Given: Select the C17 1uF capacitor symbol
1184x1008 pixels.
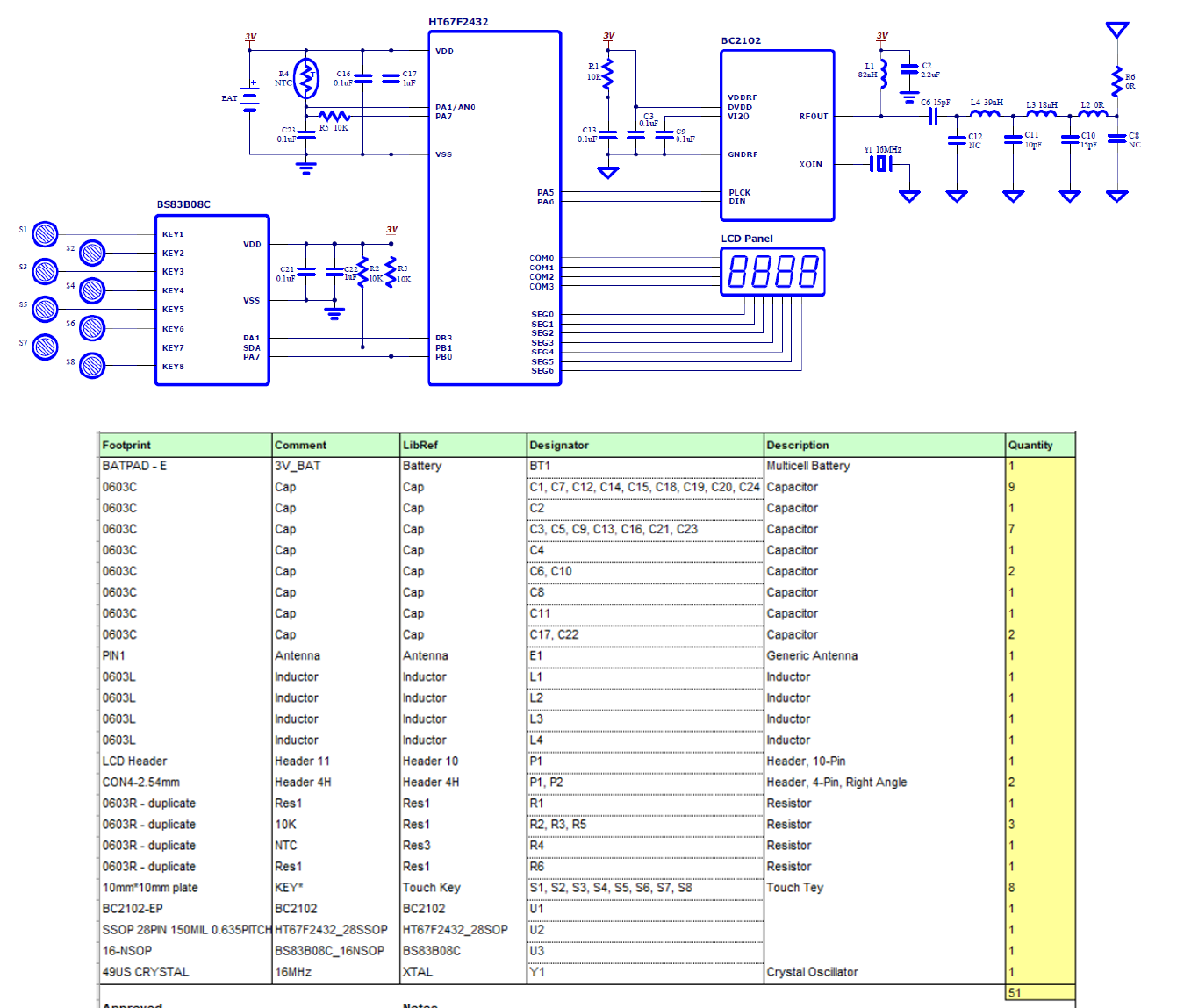Looking at the screenshot, I should point(391,79).
